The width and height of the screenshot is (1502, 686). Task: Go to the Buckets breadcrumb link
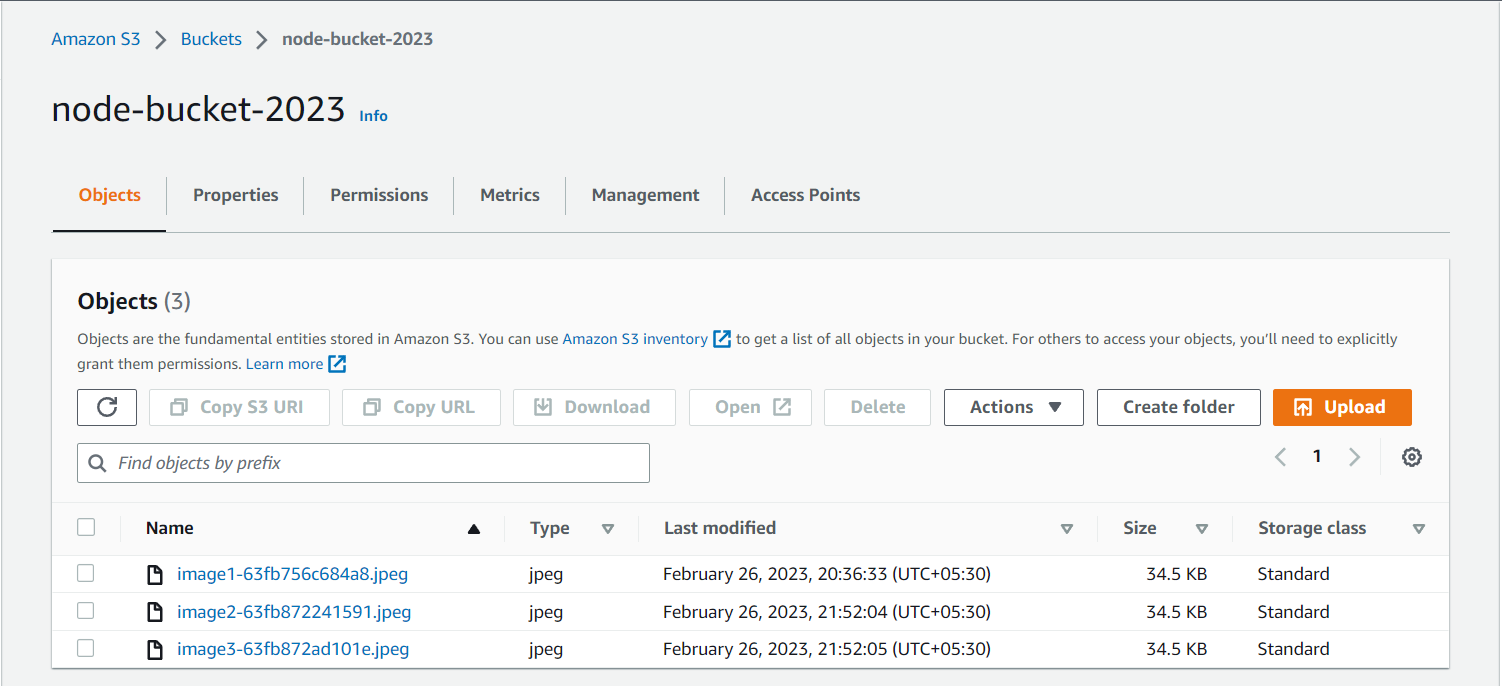pos(211,39)
